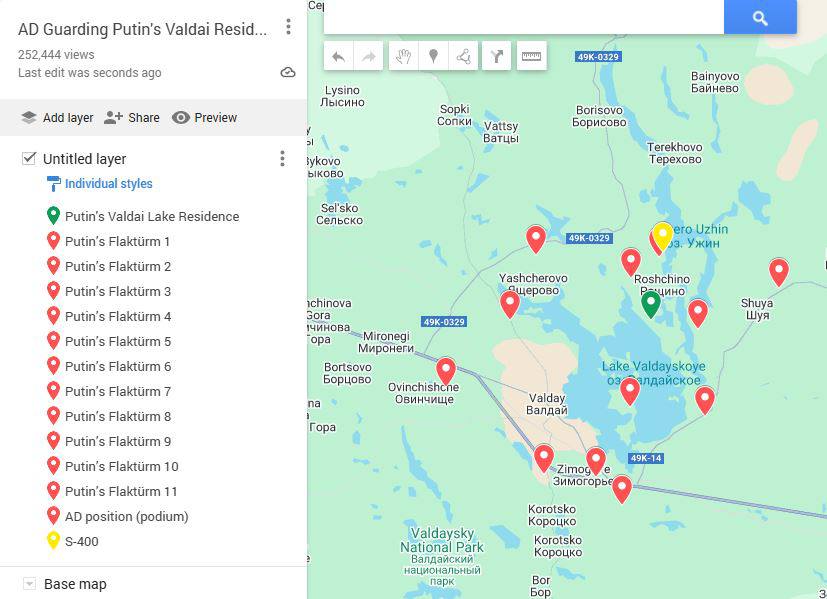This screenshot has width=827, height=599.
Task: Select the draw a line tool
Action: pyautogui.click(x=462, y=56)
